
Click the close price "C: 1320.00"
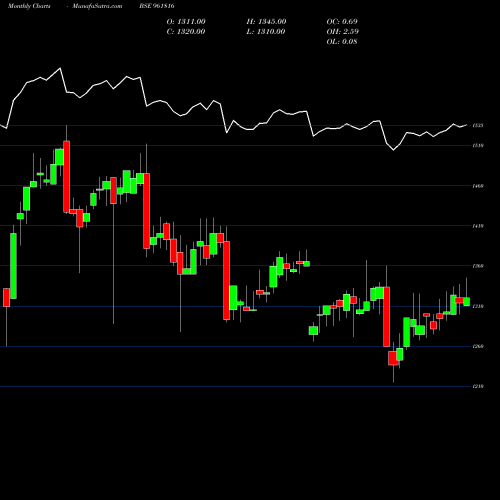pos(186,32)
